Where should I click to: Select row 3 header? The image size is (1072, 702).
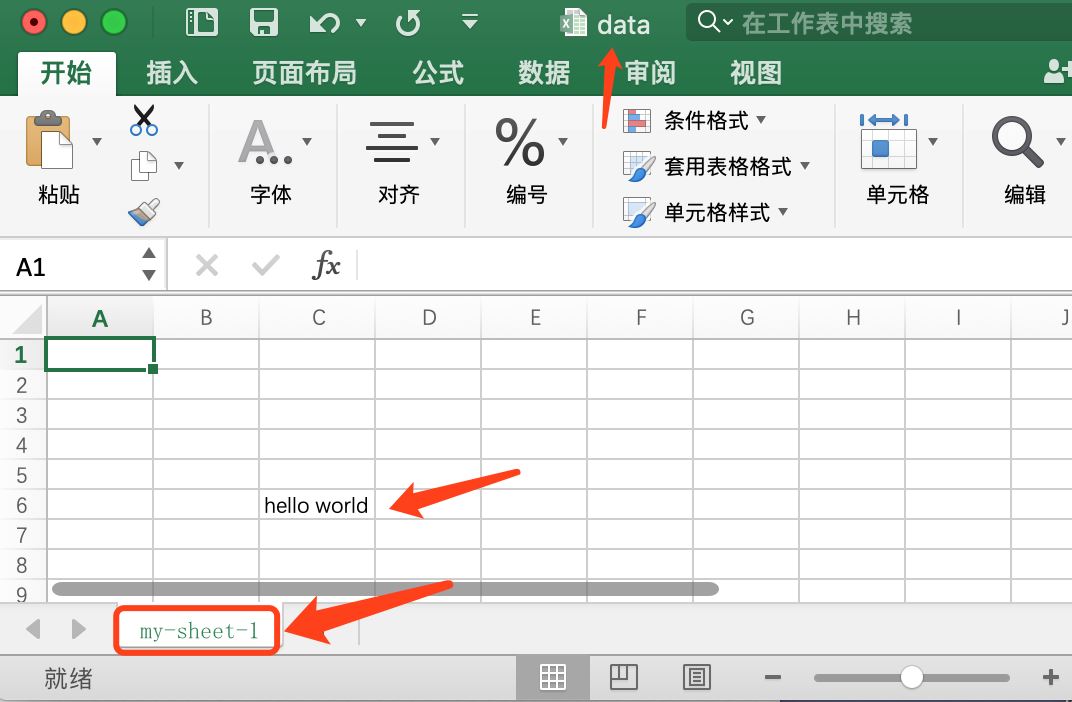22,415
